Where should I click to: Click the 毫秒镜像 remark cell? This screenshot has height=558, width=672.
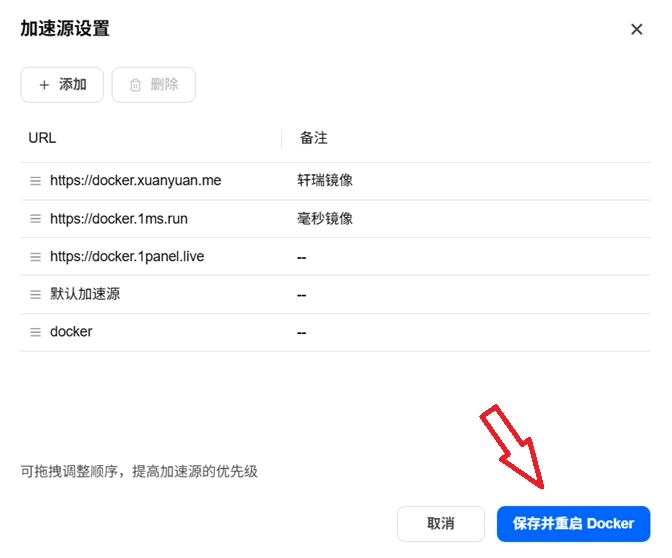(x=325, y=219)
